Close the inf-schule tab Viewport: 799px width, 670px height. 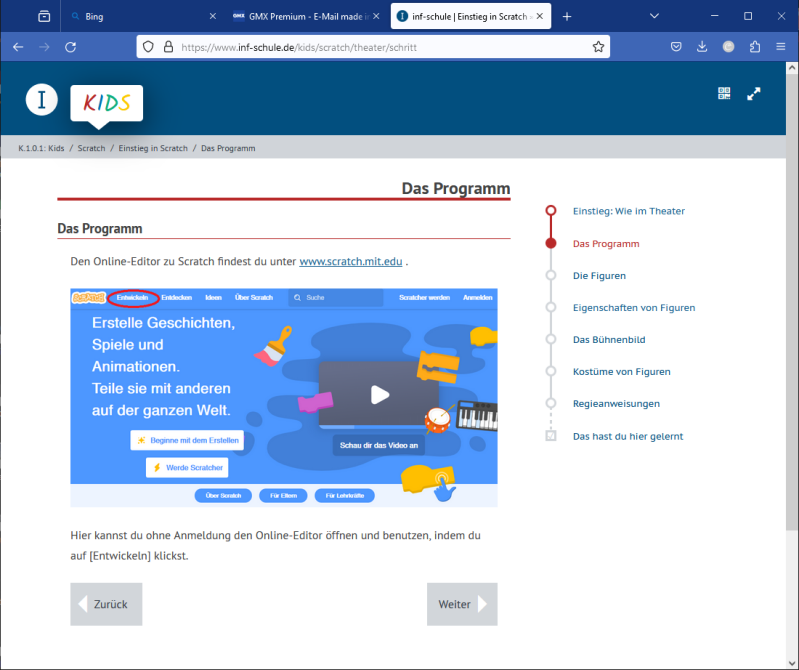click(x=540, y=16)
